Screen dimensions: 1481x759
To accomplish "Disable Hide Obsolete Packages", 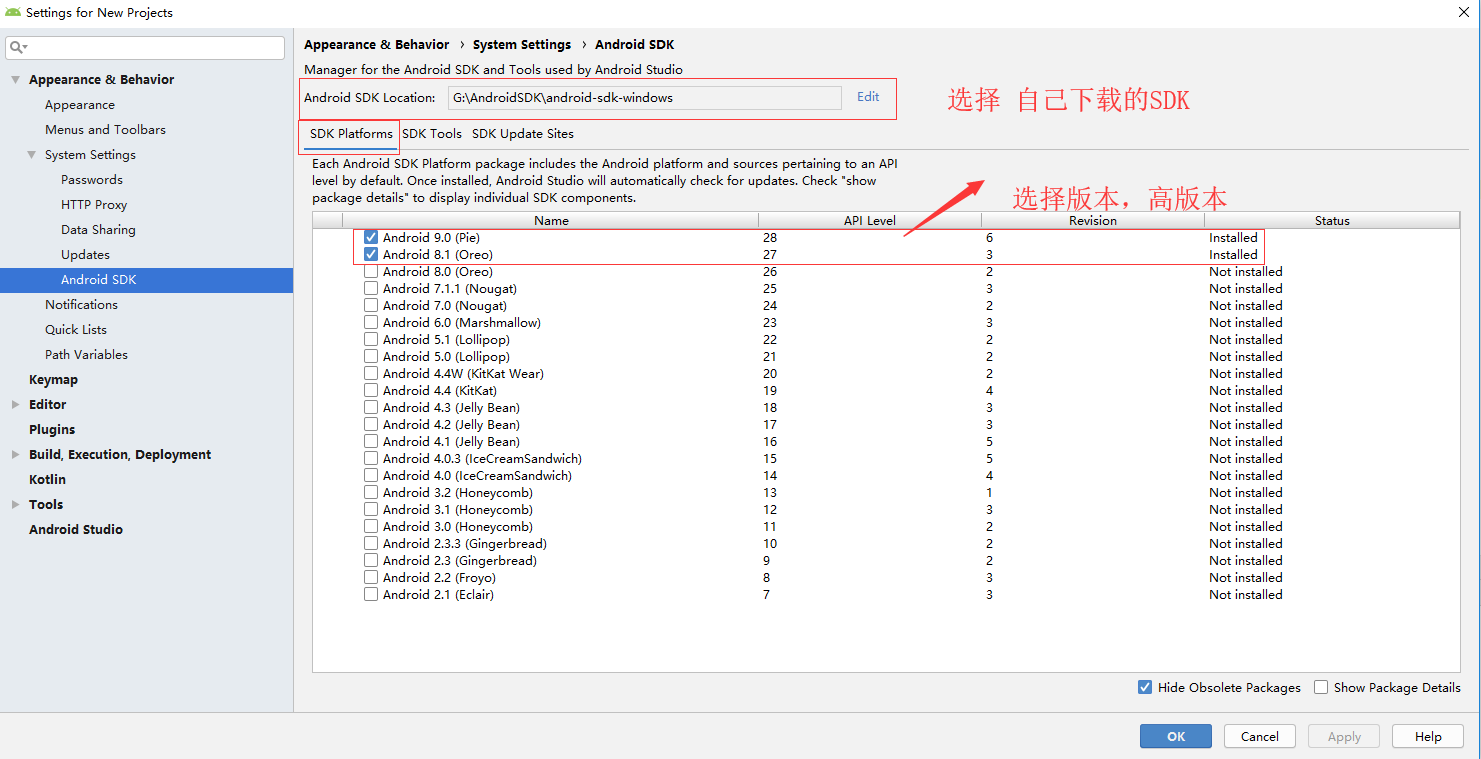I will click(x=1145, y=687).
